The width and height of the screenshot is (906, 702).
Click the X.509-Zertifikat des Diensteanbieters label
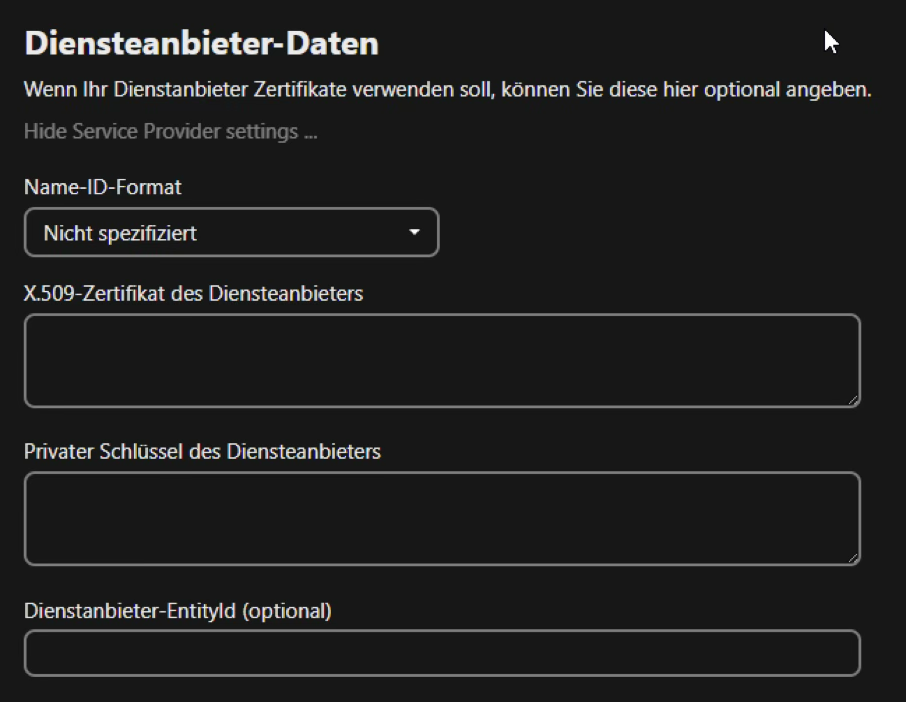pos(193,293)
